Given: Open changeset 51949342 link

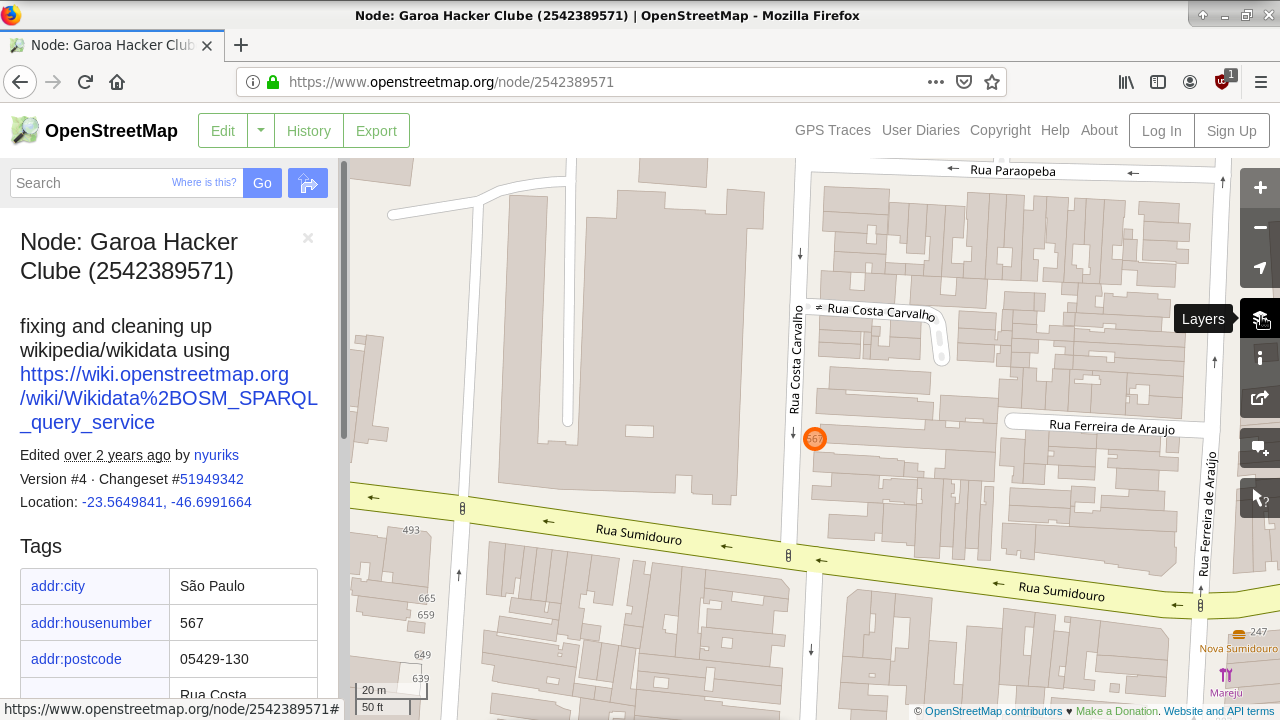Looking at the screenshot, I should pyautogui.click(x=212, y=479).
